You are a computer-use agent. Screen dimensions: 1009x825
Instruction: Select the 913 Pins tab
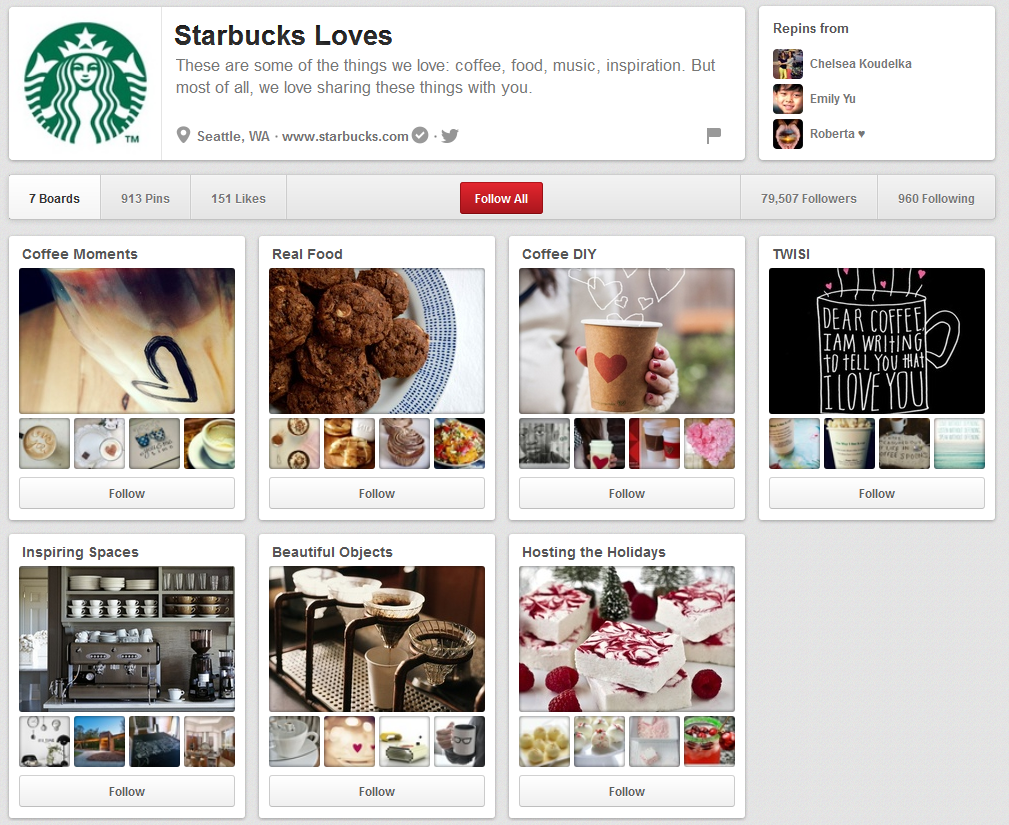[x=145, y=198]
